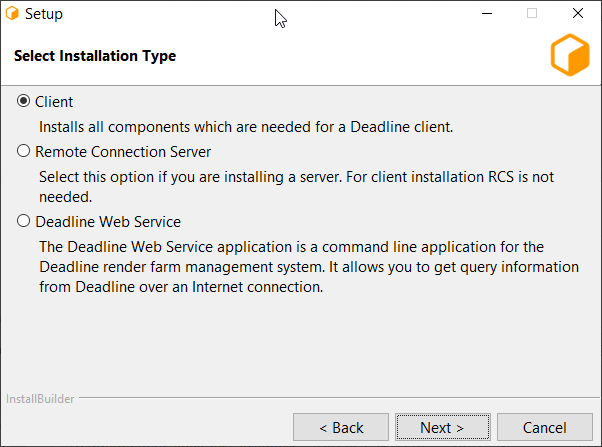Image resolution: width=602 pixels, height=447 pixels.
Task: Click the "Deadline Web Service" label text
Action: [x=108, y=222]
